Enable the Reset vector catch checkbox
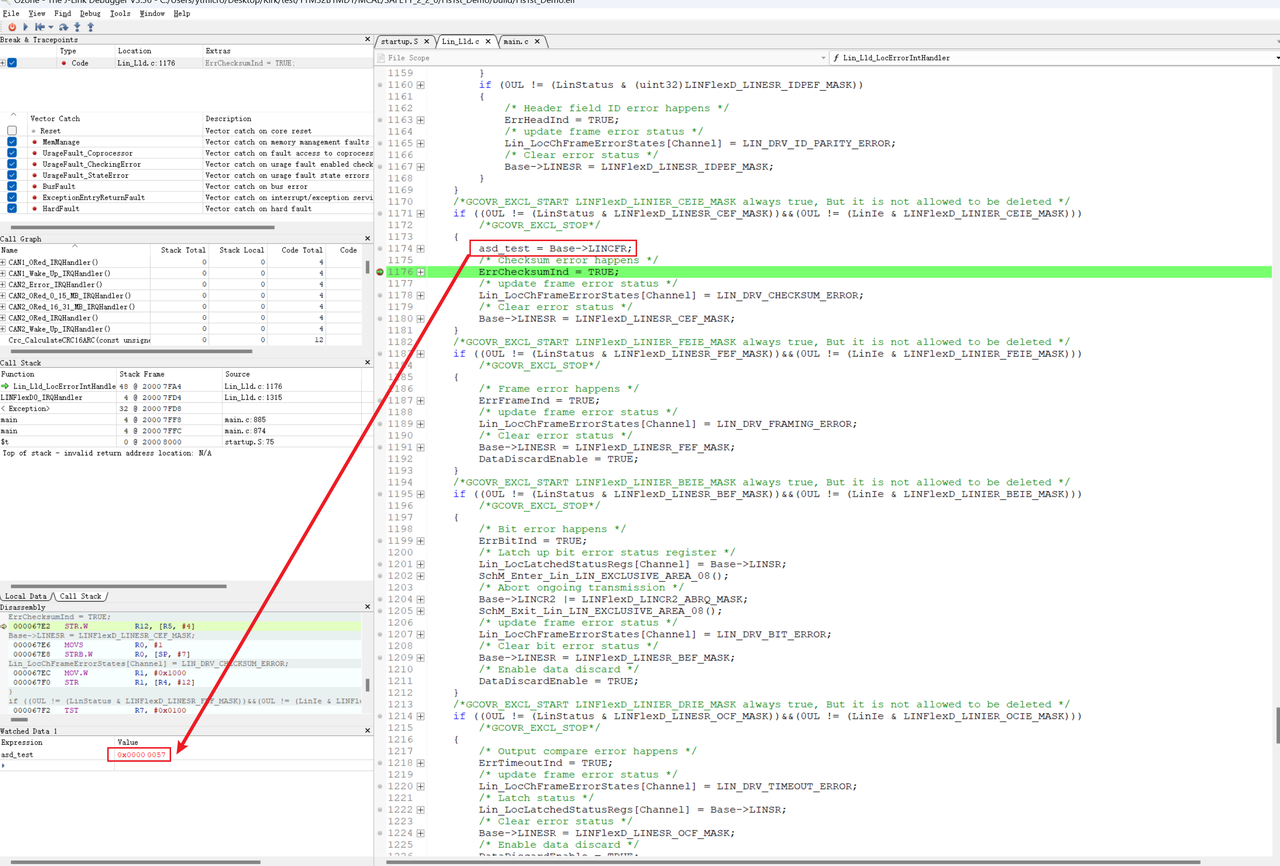This screenshot has width=1280, height=866. click(x=12, y=131)
